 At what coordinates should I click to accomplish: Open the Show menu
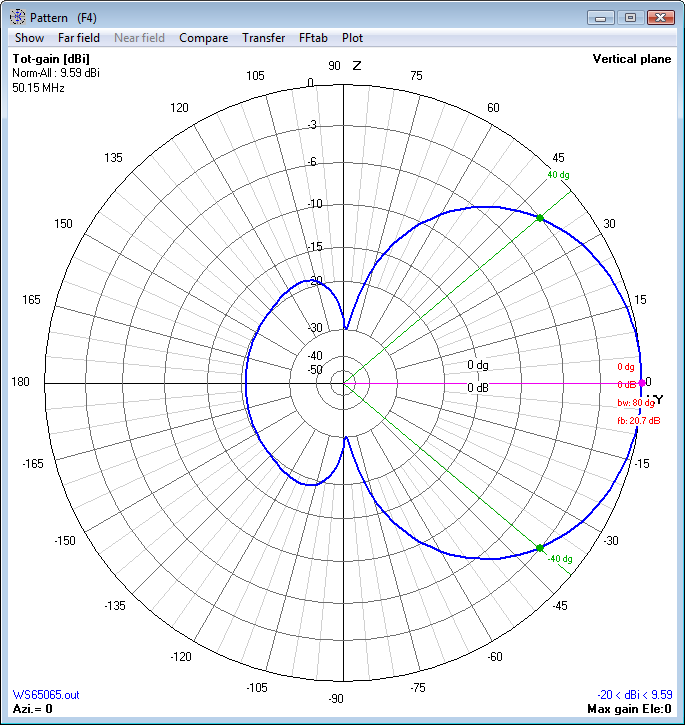point(29,38)
